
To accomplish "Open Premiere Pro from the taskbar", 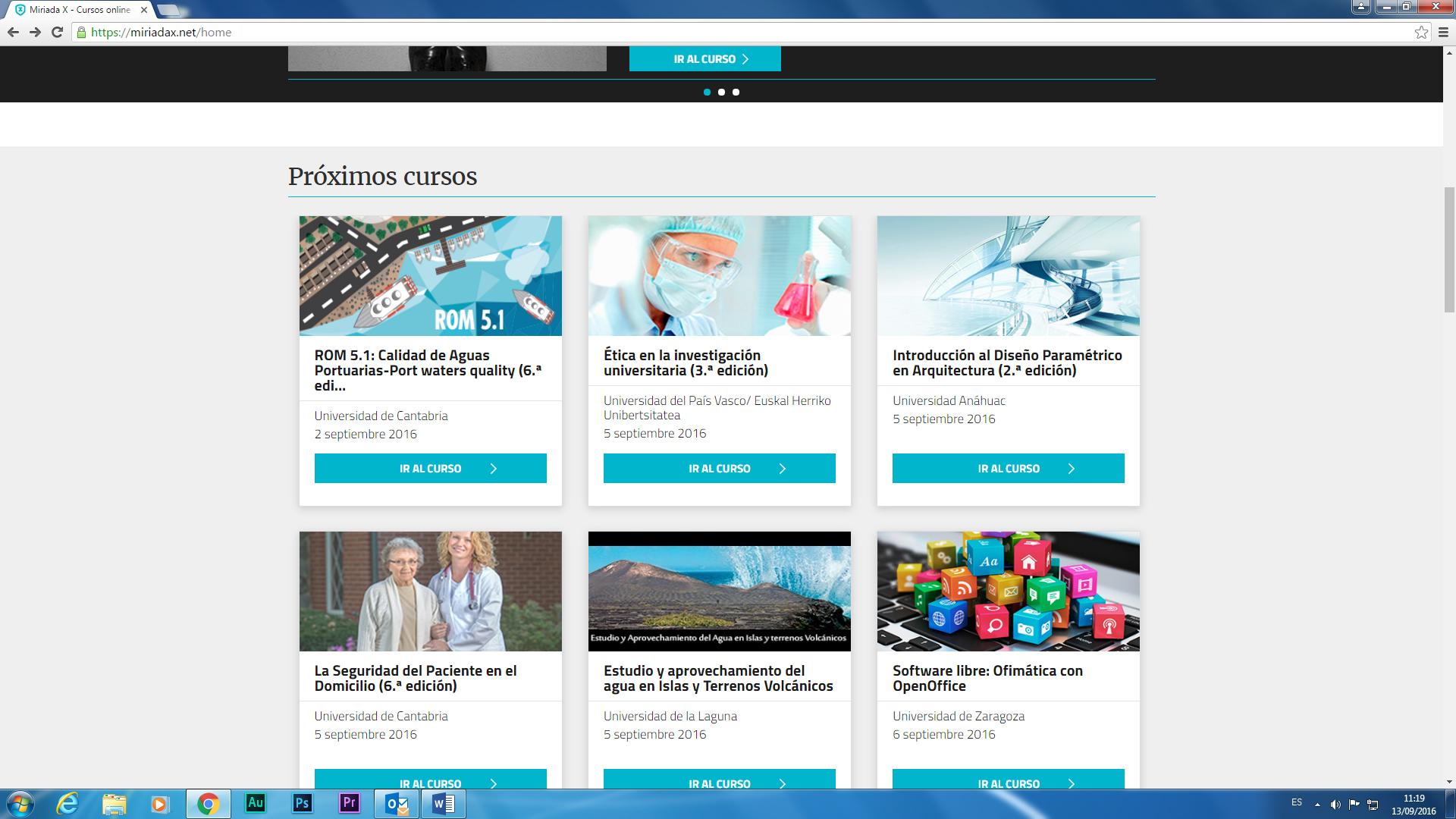I will click(x=349, y=803).
